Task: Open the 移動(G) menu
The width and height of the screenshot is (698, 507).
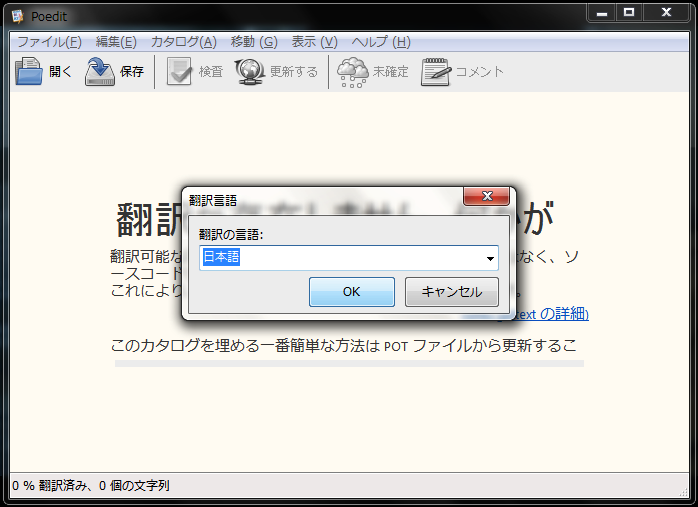Action: click(254, 42)
